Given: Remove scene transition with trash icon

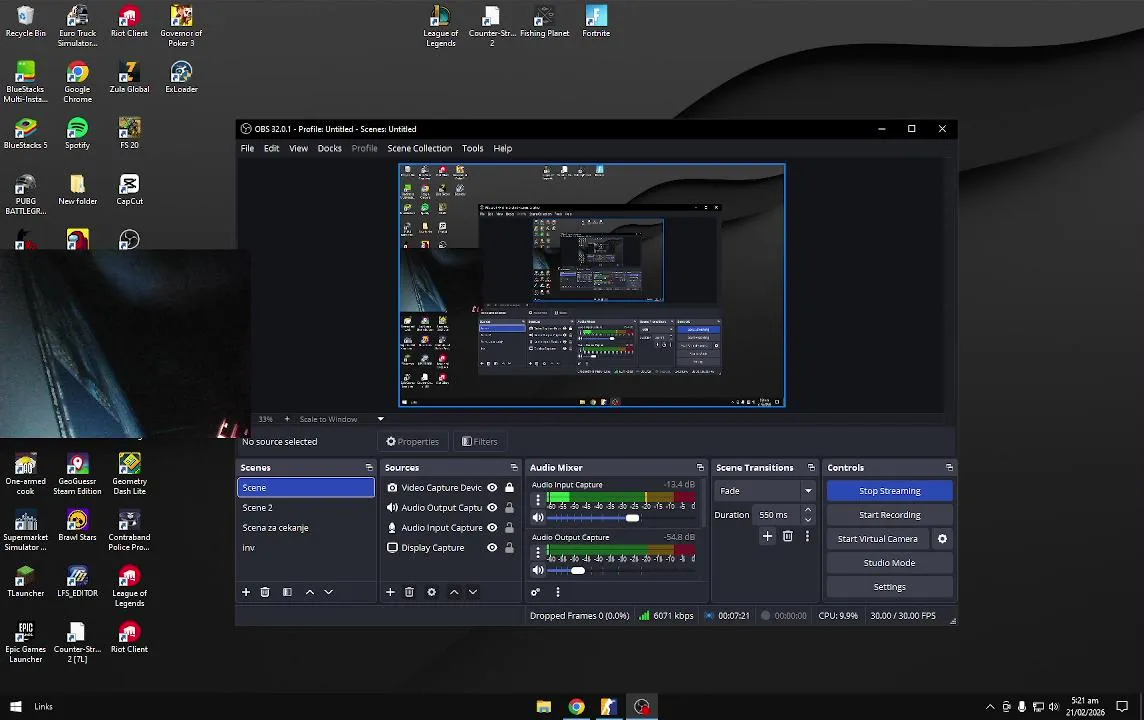Looking at the screenshot, I should point(788,536).
